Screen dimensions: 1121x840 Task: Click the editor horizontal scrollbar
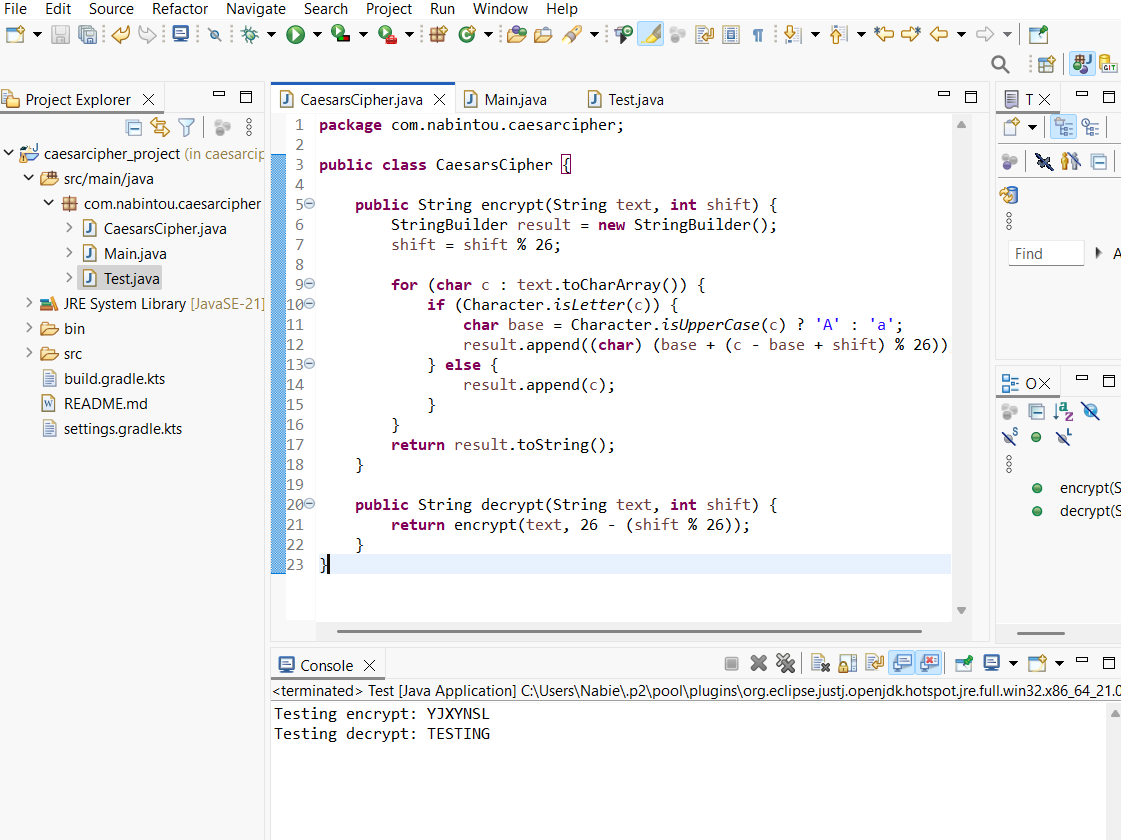pyautogui.click(x=629, y=631)
